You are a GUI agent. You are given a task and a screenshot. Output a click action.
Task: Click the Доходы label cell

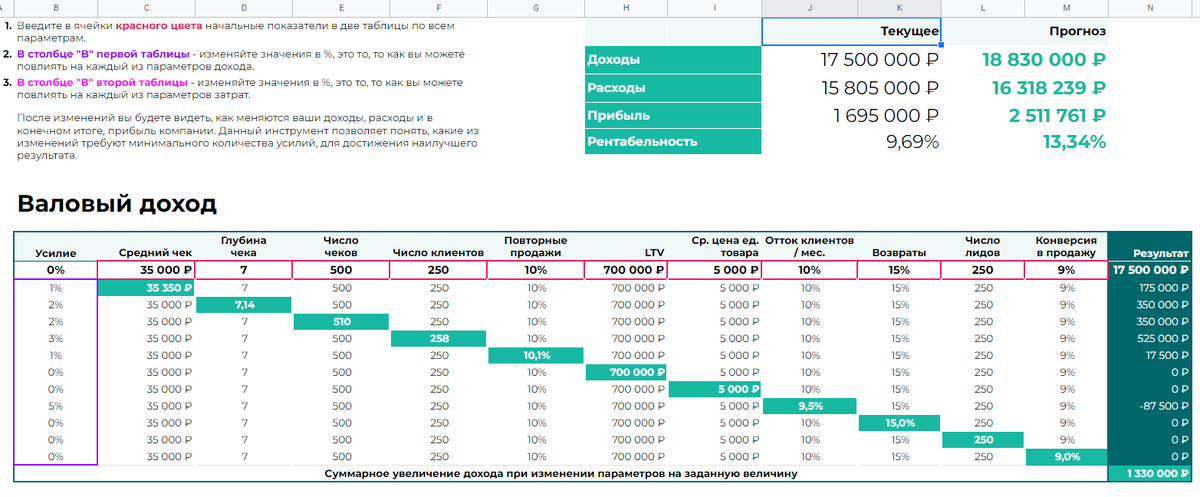tap(673, 59)
